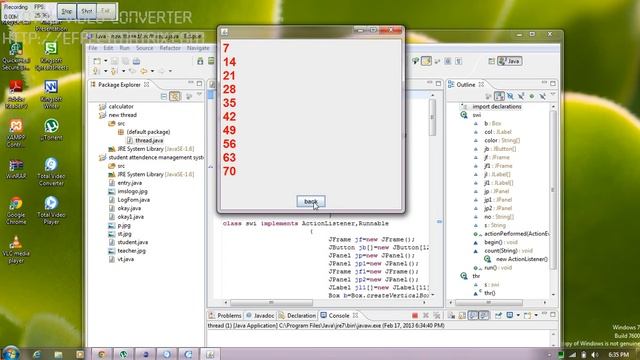Toggle Hide Non-Public Members green dot

pyautogui.click(x=531, y=96)
